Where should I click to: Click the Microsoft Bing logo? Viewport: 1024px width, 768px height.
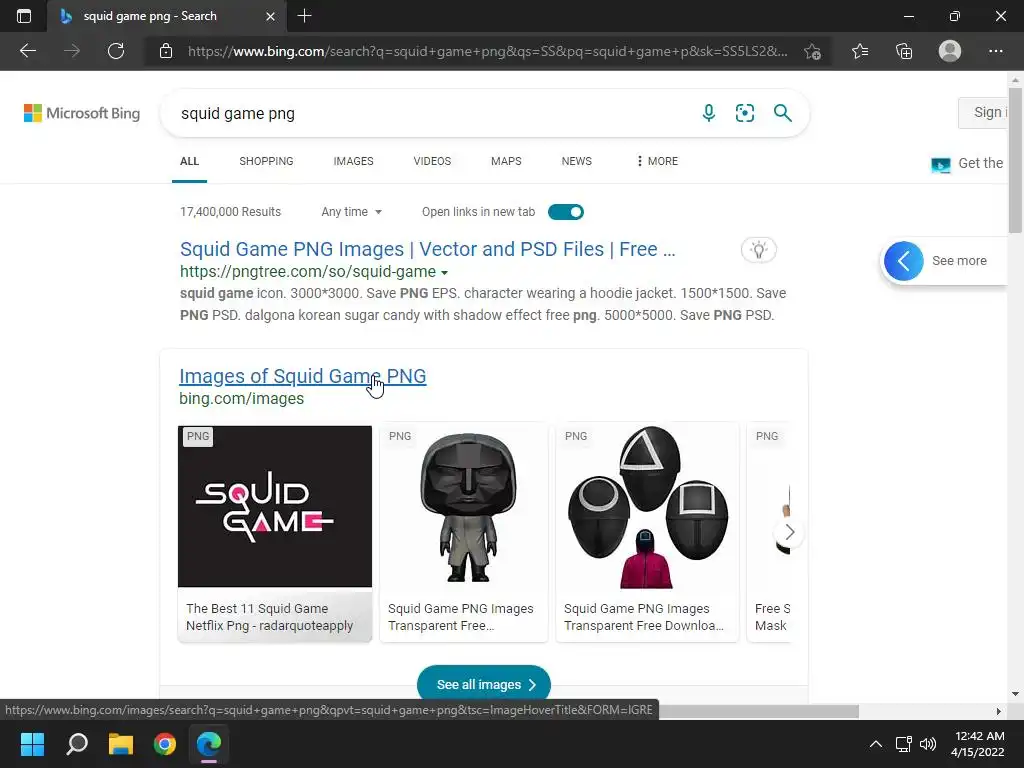tap(82, 113)
